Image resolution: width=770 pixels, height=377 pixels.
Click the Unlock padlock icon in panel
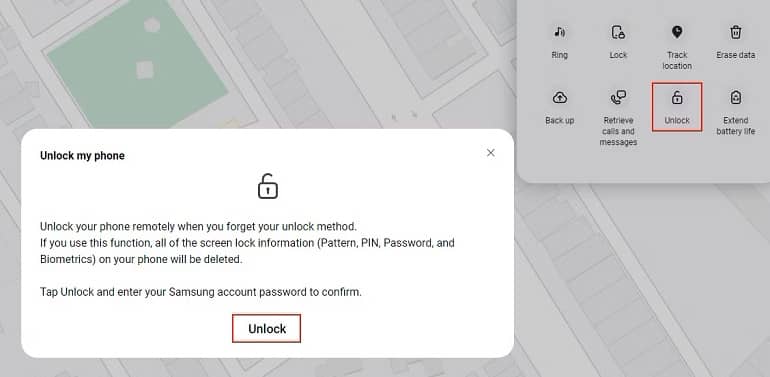click(677, 98)
